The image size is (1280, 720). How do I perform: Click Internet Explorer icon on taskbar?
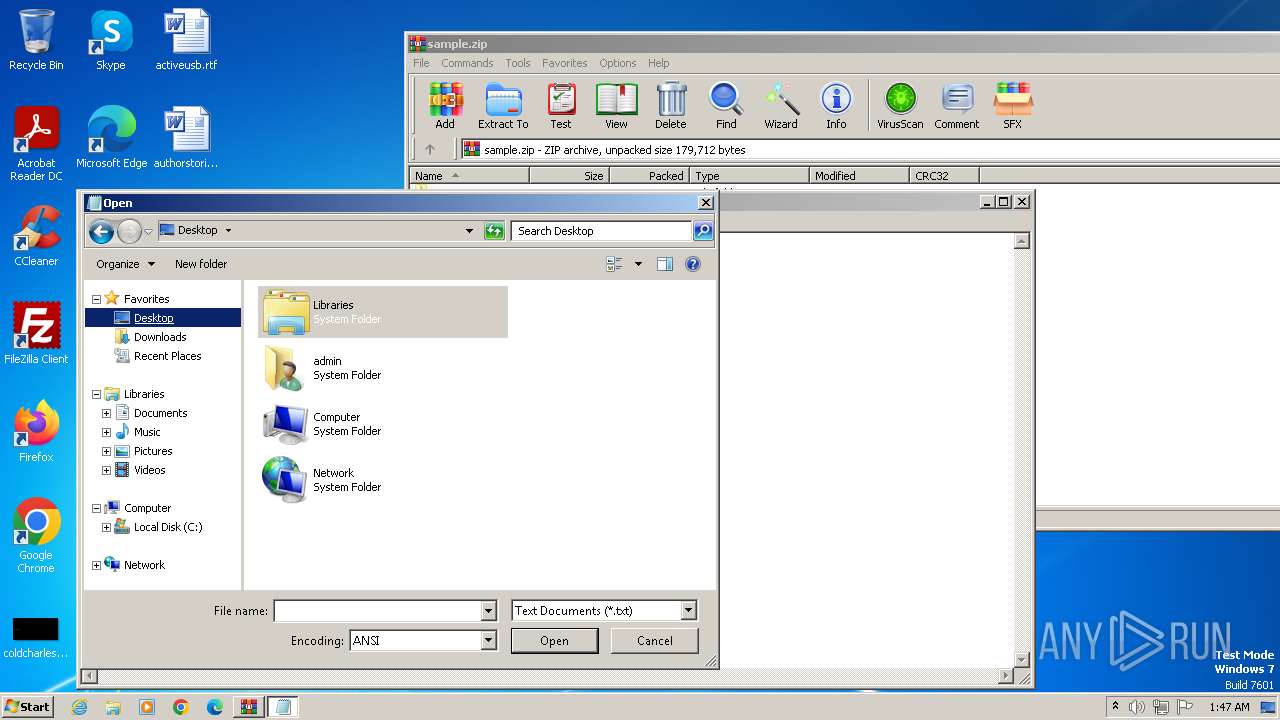pos(79,707)
